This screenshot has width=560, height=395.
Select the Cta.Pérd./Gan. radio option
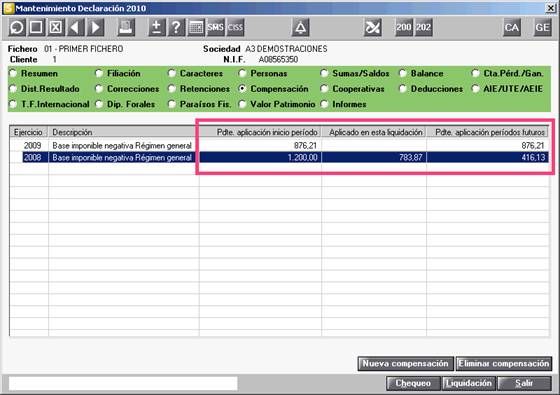475,73
